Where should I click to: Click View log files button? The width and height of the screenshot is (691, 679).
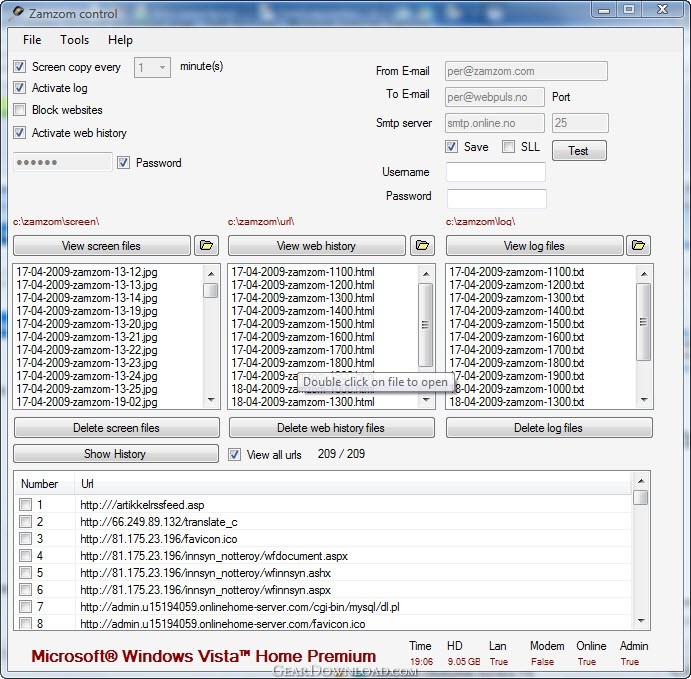tap(534, 245)
